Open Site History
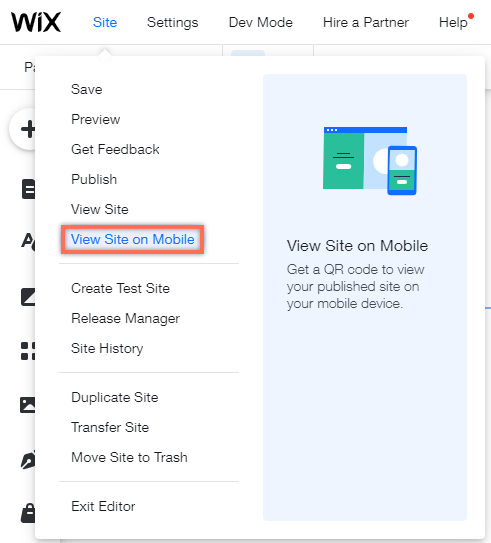Viewport: 491px width, 543px height. tap(107, 348)
